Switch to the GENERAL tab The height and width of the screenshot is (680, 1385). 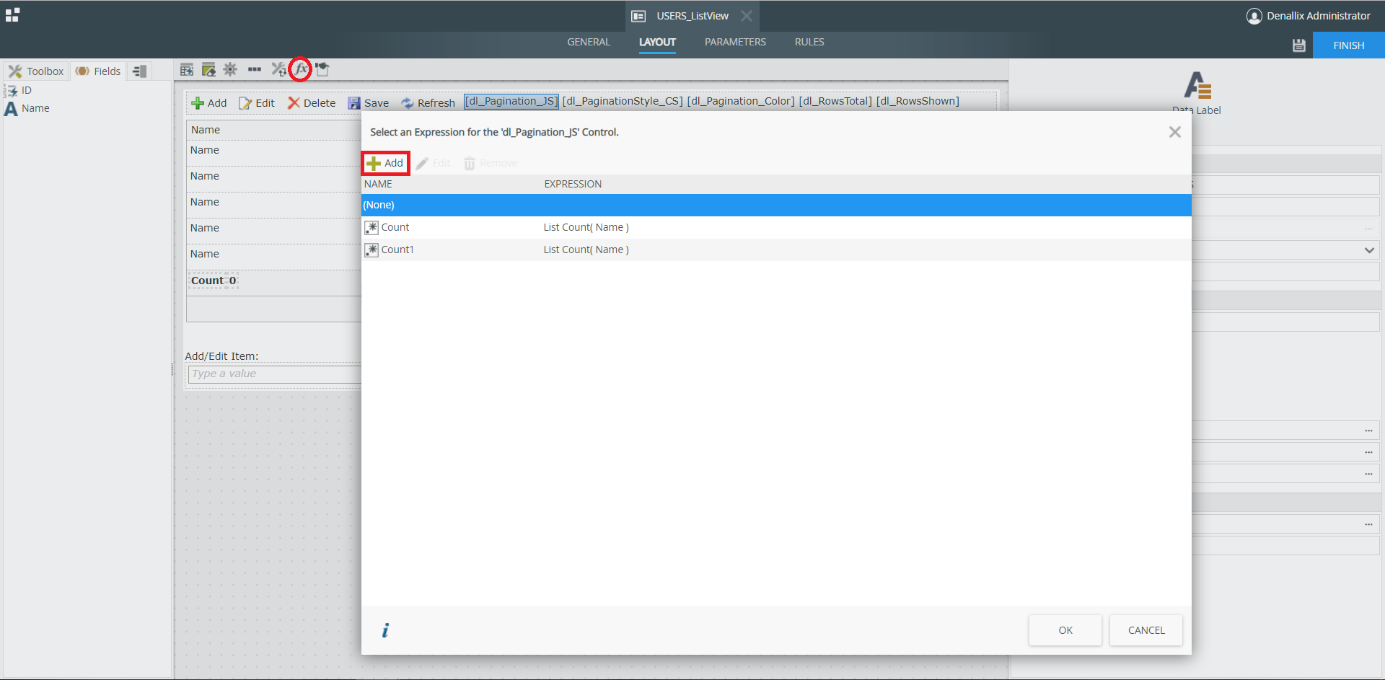pos(588,42)
